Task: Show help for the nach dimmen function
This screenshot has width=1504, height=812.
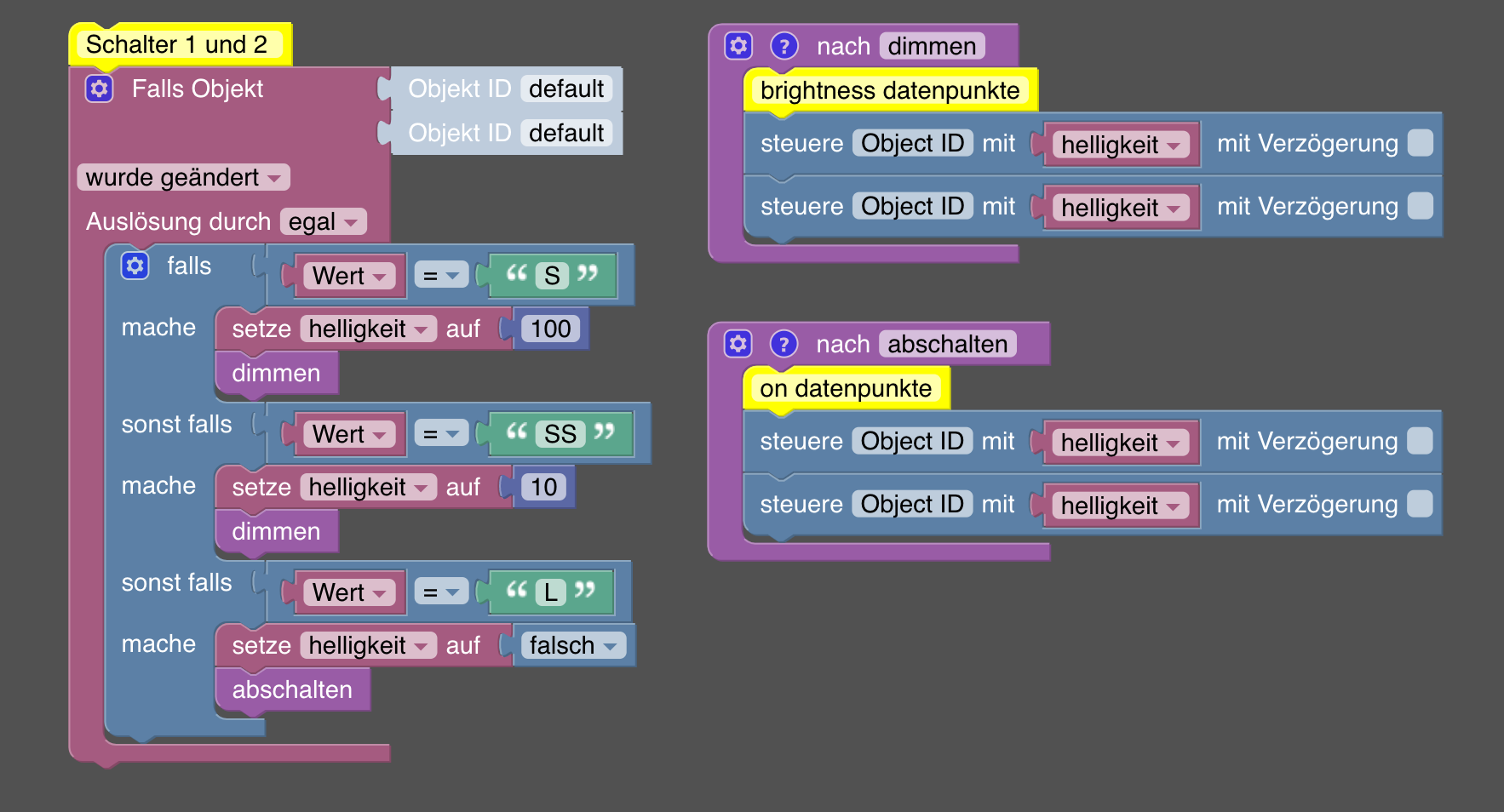Action: [784, 46]
